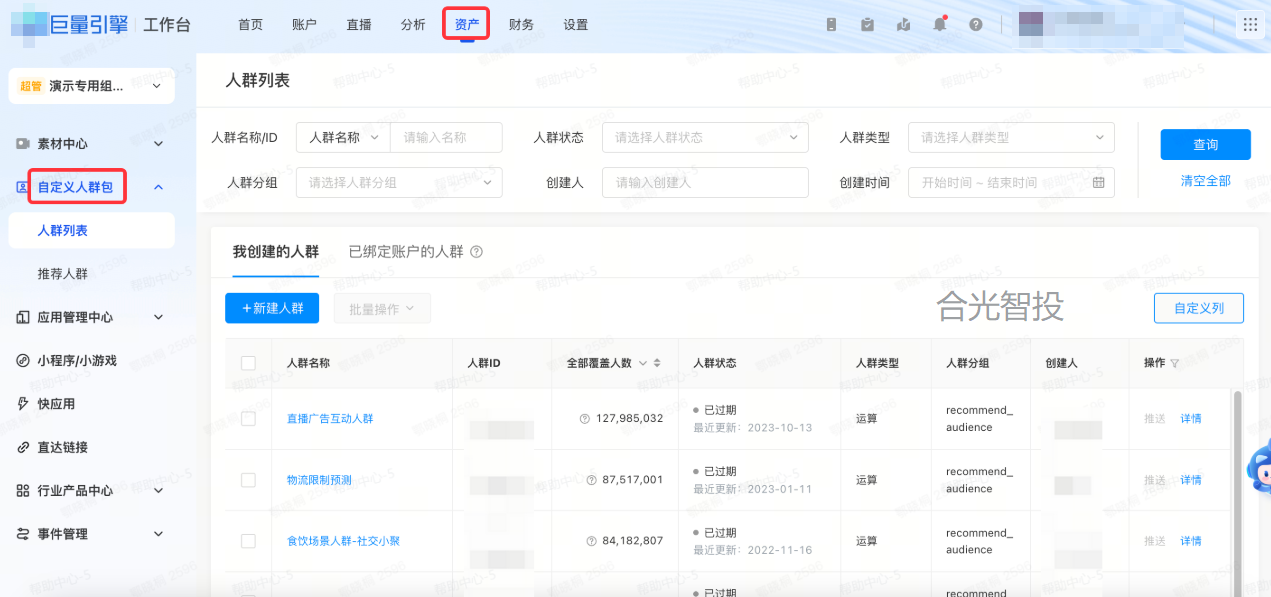The height and width of the screenshot is (597, 1271).
Task: Open 分析 in top navigation
Action: pyautogui.click(x=412, y=25)
